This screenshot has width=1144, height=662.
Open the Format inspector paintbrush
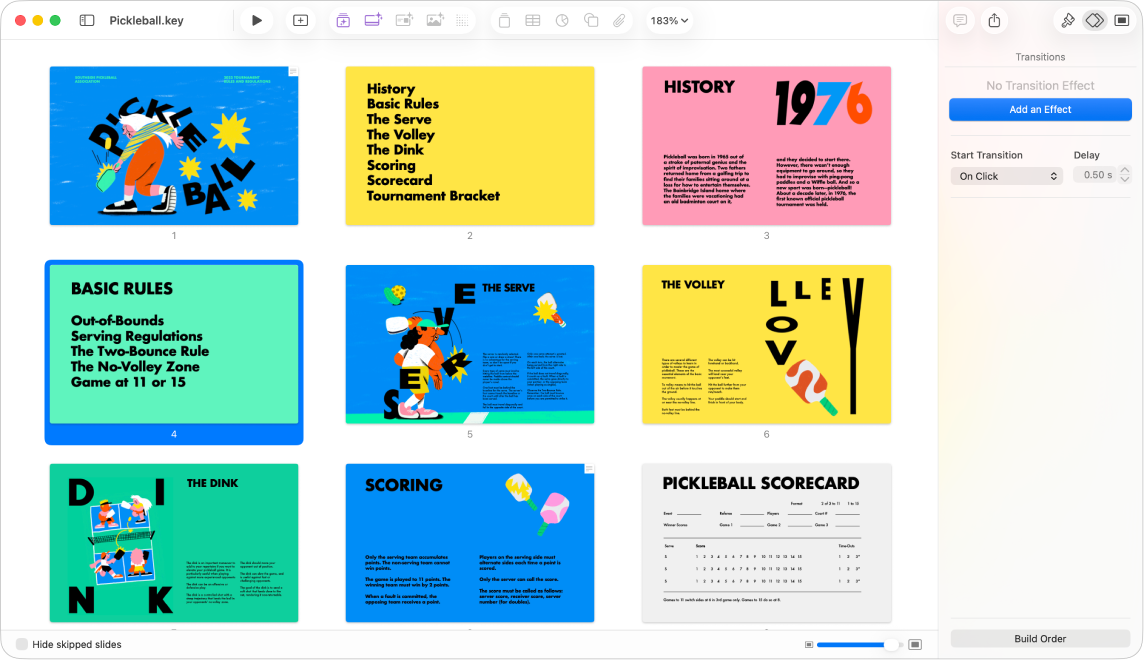[1068, 20]
